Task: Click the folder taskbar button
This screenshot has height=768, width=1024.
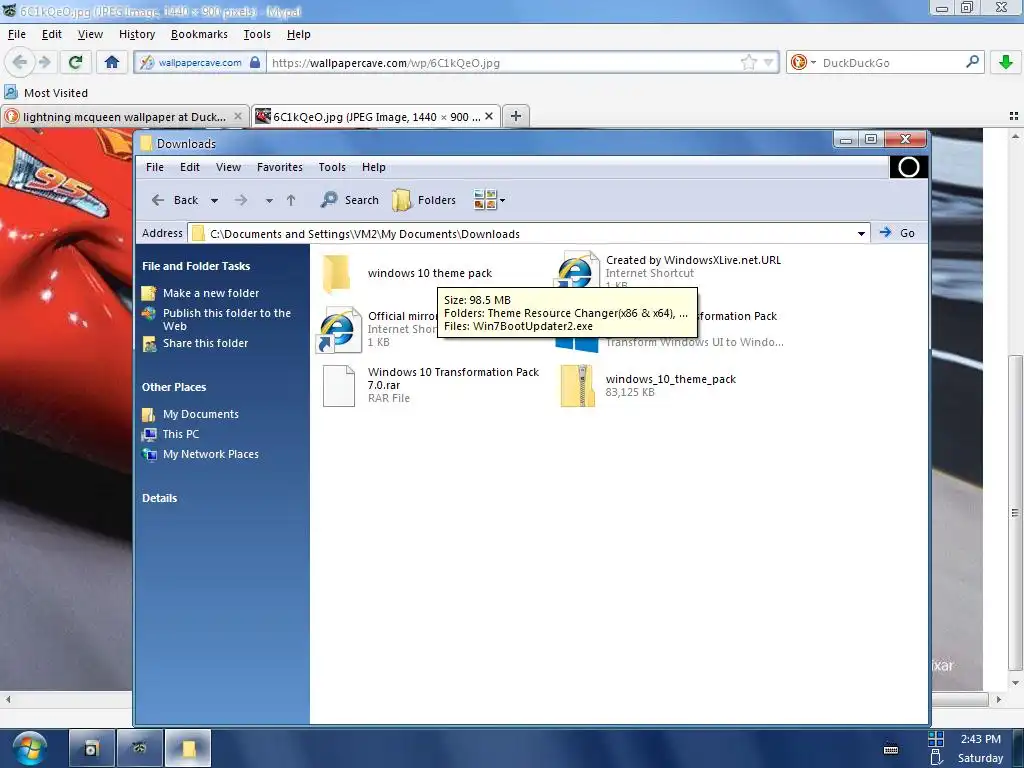Action: 188,748
